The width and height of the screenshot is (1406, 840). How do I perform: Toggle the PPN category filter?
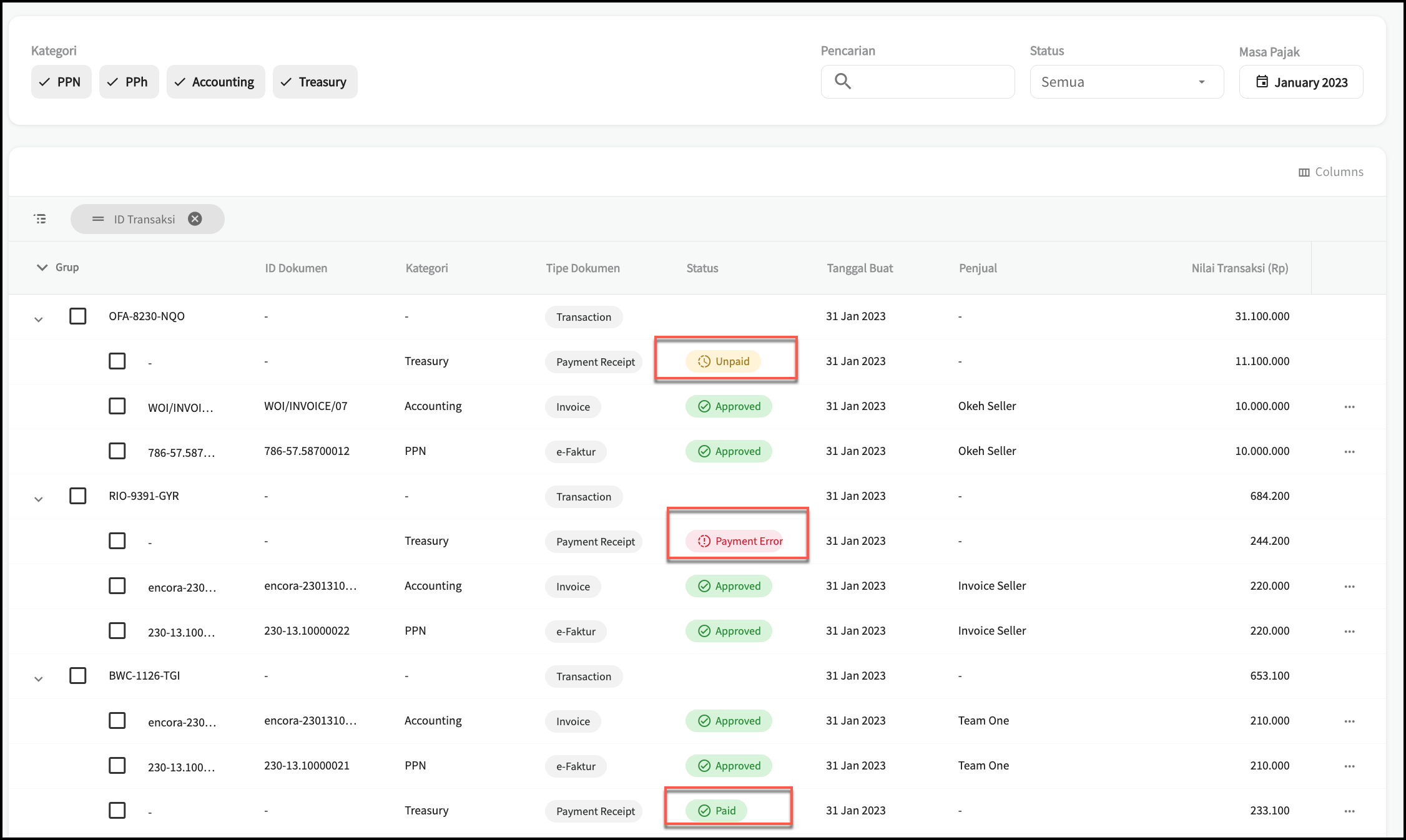61,82
